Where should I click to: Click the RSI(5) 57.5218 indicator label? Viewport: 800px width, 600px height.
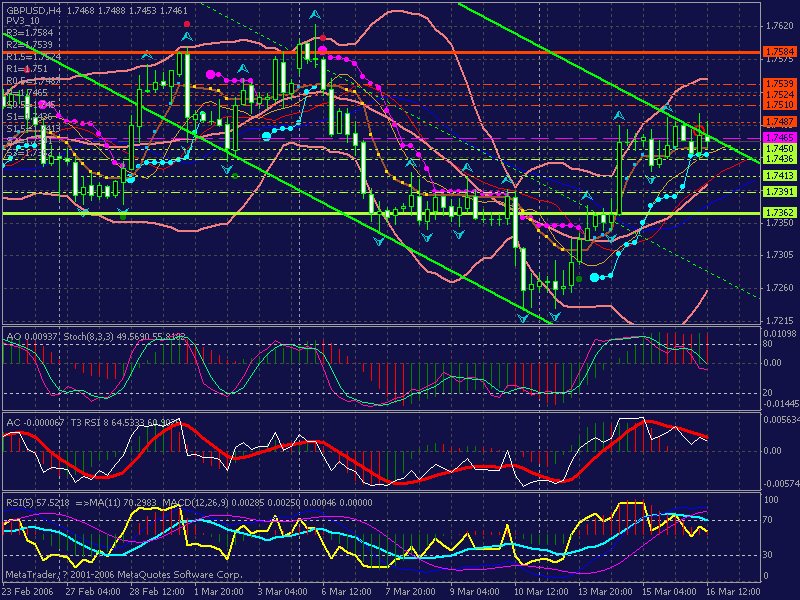pos(38,503)
